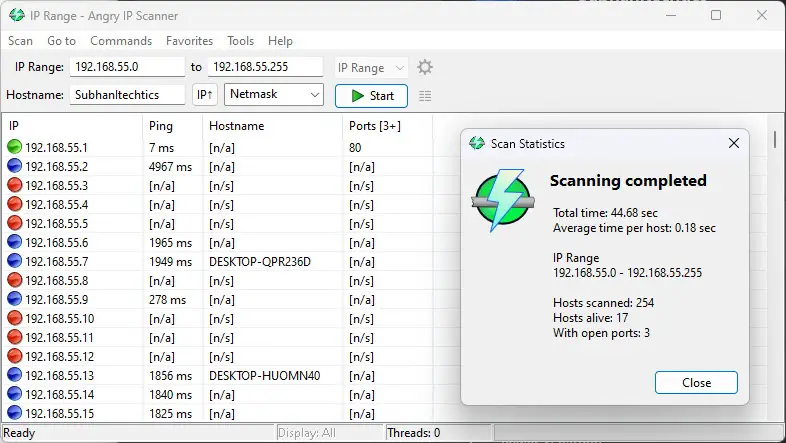Click the IP↑ lookup button
Screen dimensions: 786x443
pos(205,95)
